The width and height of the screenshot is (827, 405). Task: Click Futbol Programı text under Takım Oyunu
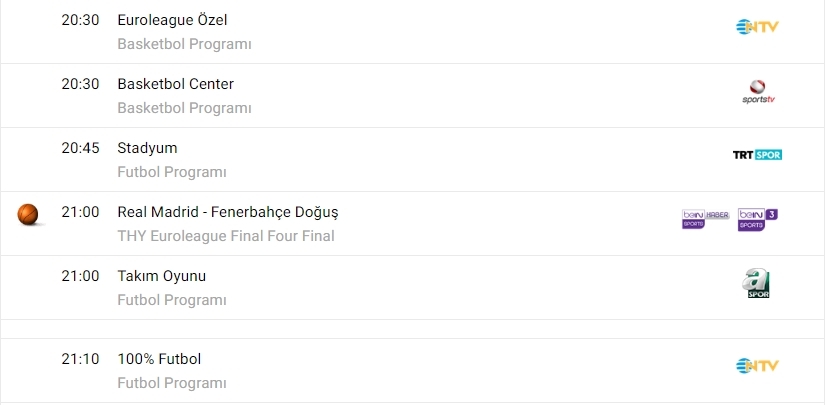point(172,300)
